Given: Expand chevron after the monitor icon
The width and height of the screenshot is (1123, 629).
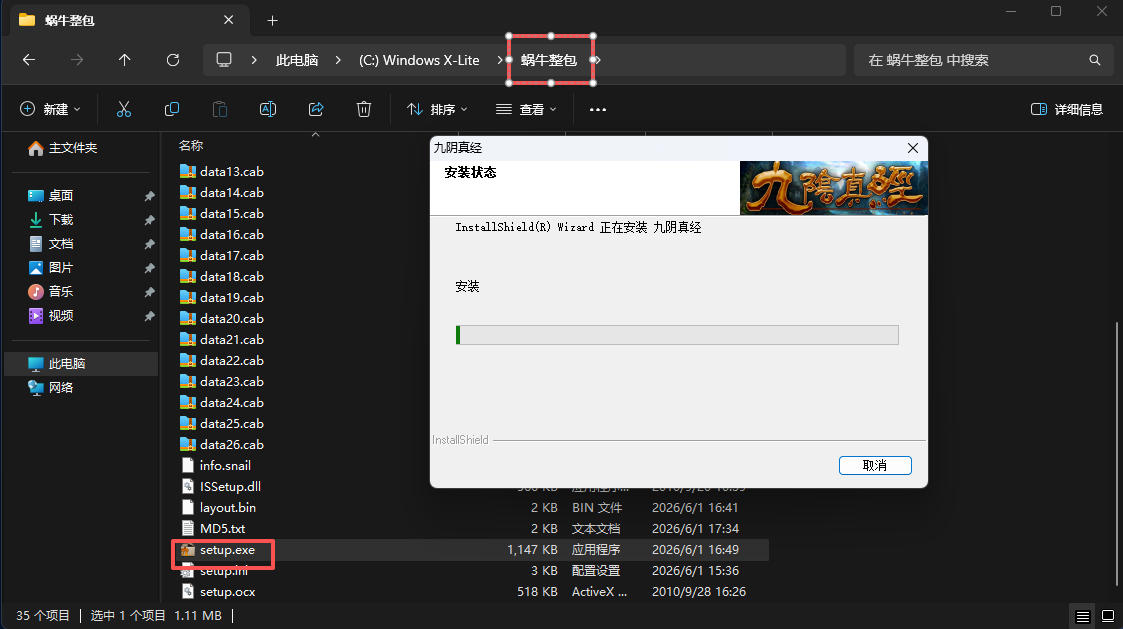Looking at the screenshot, I should (254, 60).
